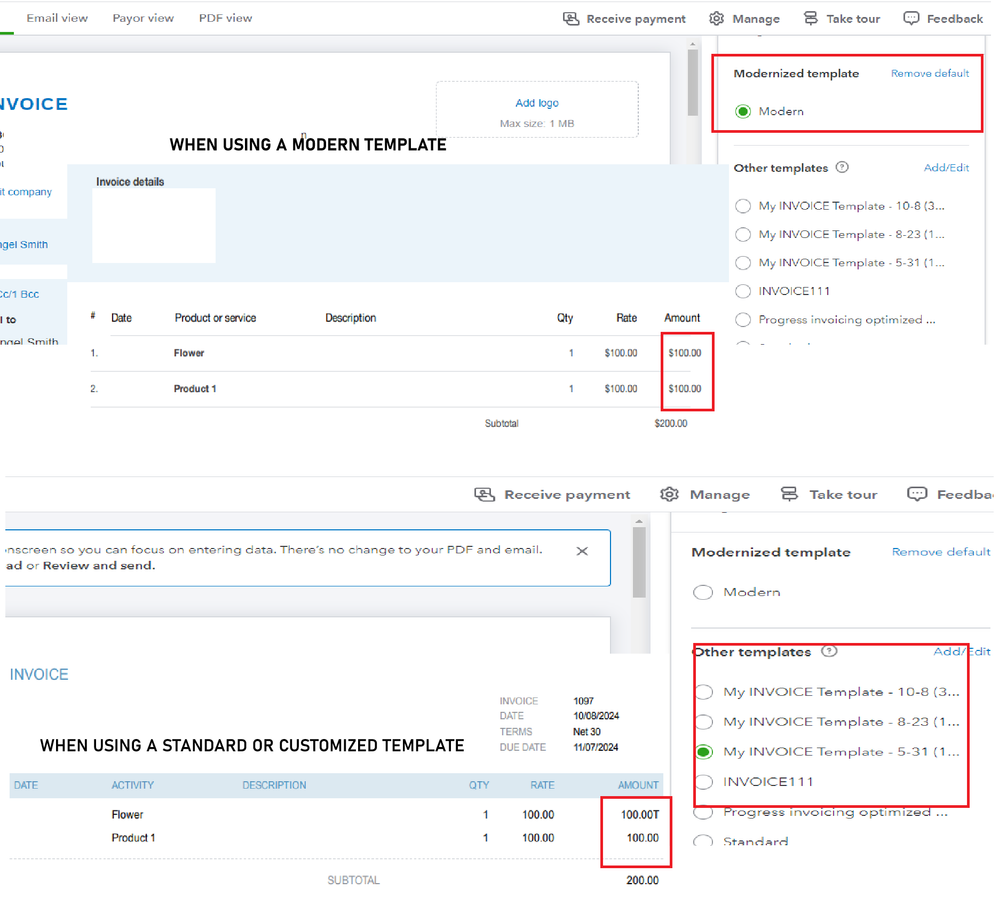The image size is (999, 922).
Task: Click Add/Edit link in top panel
Action: [x=946, y=168]
